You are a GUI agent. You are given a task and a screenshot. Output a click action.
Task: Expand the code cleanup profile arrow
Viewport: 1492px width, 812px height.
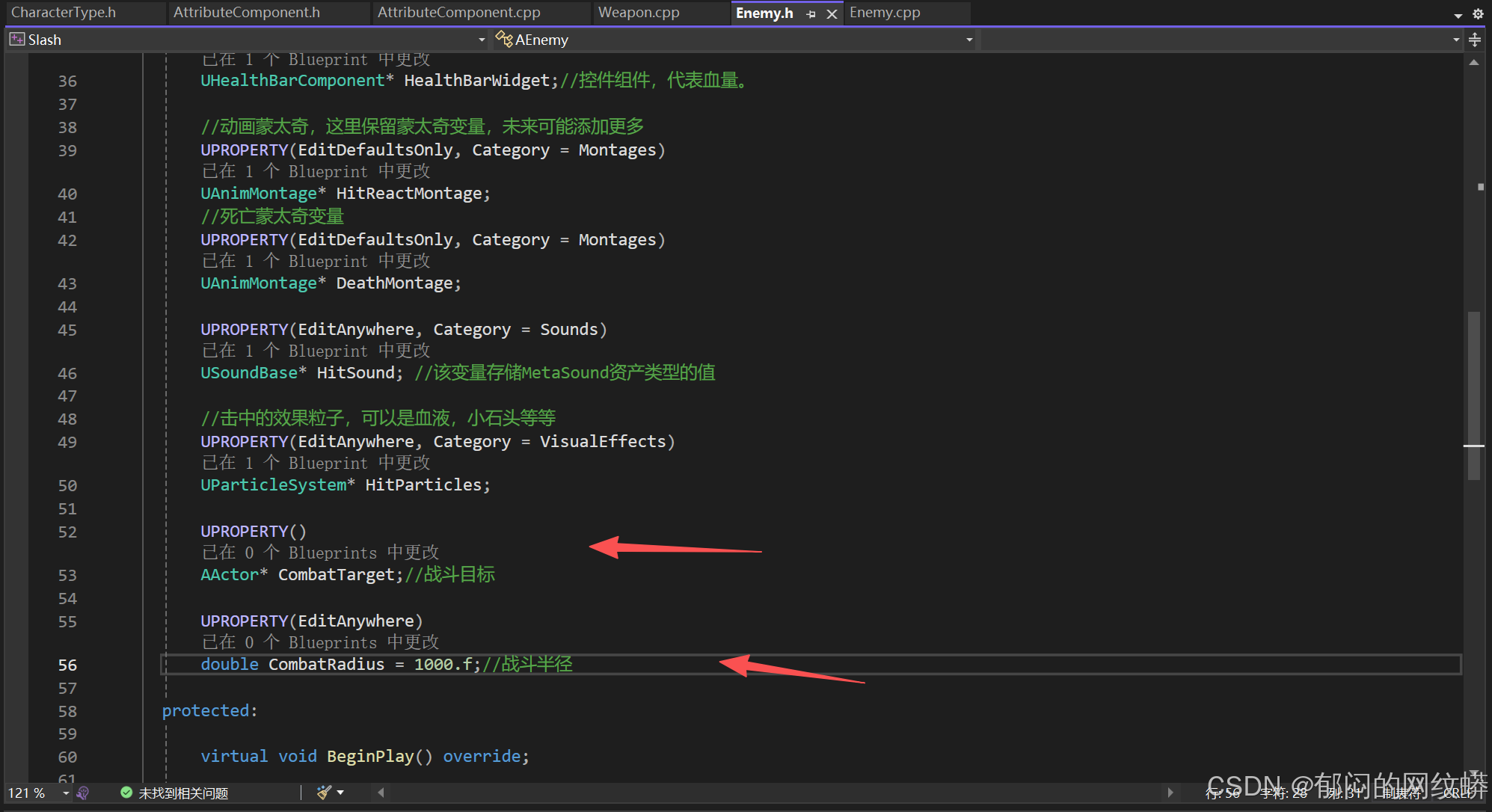340,793
